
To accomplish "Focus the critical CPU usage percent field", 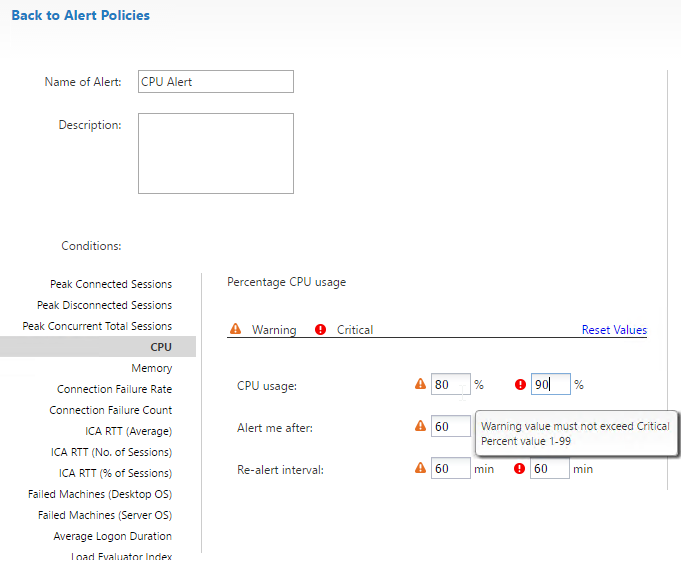I will [550, 384].
